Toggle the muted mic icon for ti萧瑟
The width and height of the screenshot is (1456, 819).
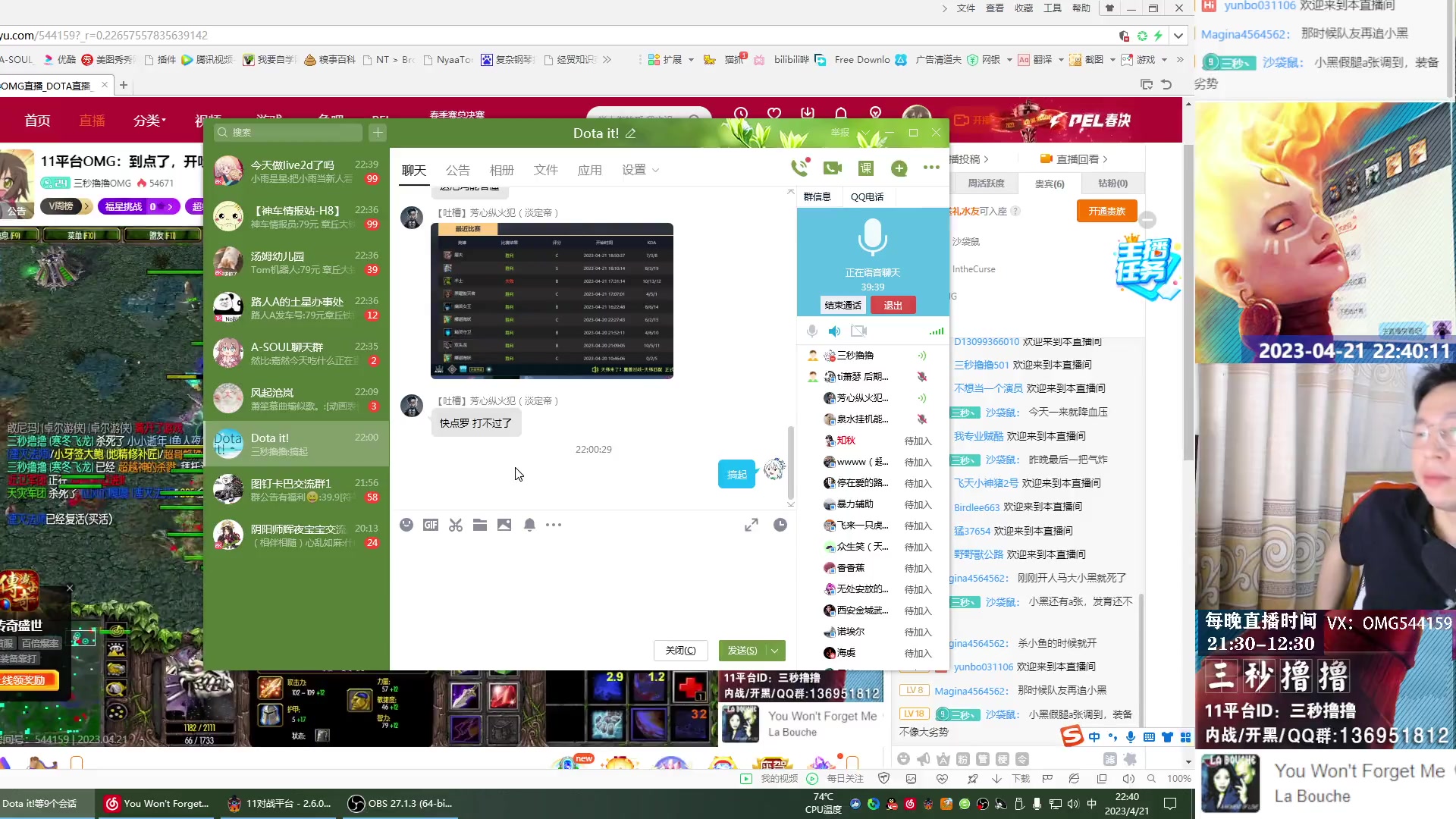(922, 376)
